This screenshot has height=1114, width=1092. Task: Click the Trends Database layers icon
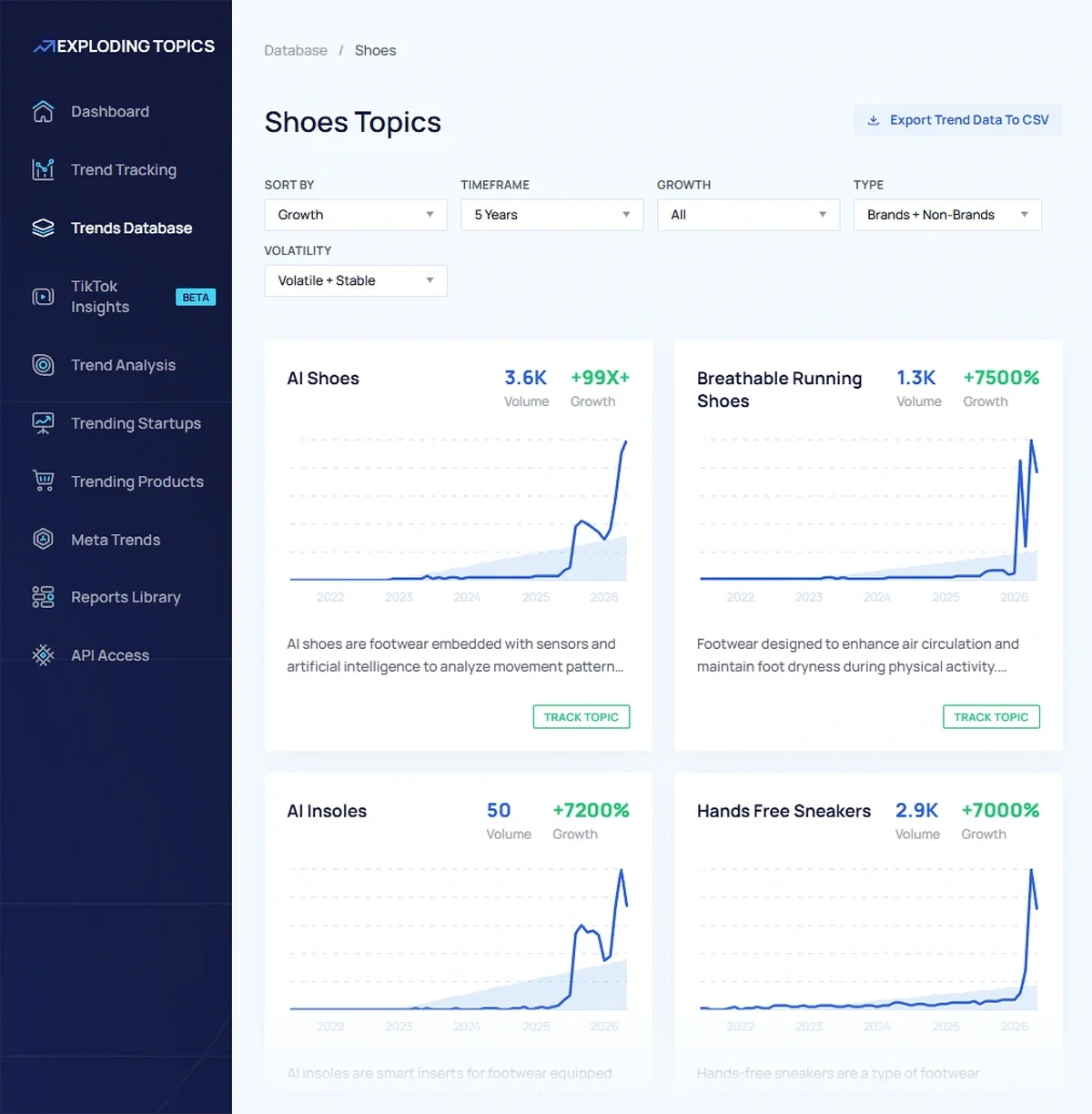[x=43, y=228]
